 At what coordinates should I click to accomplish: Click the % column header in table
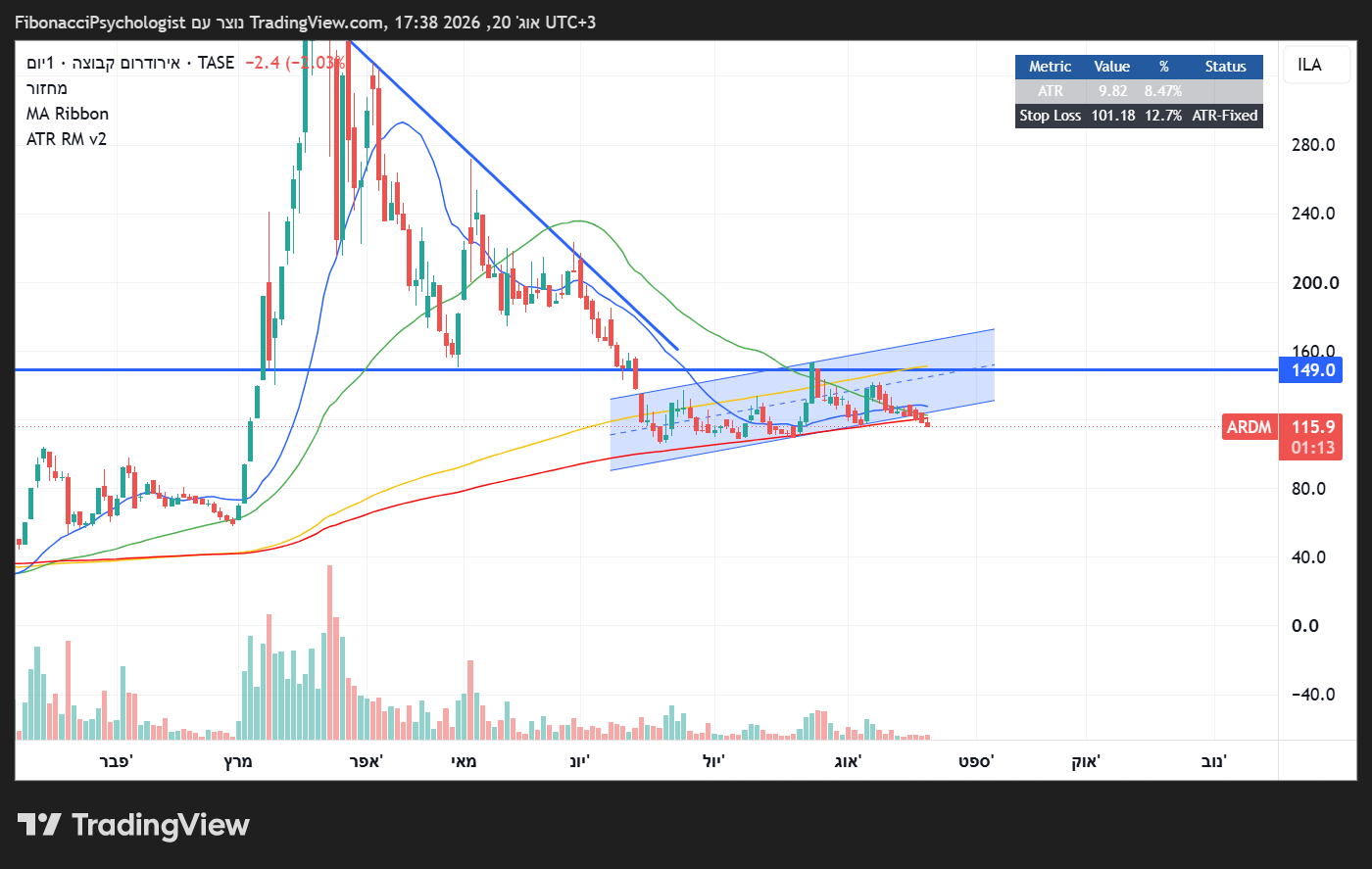pos(1164,67)
